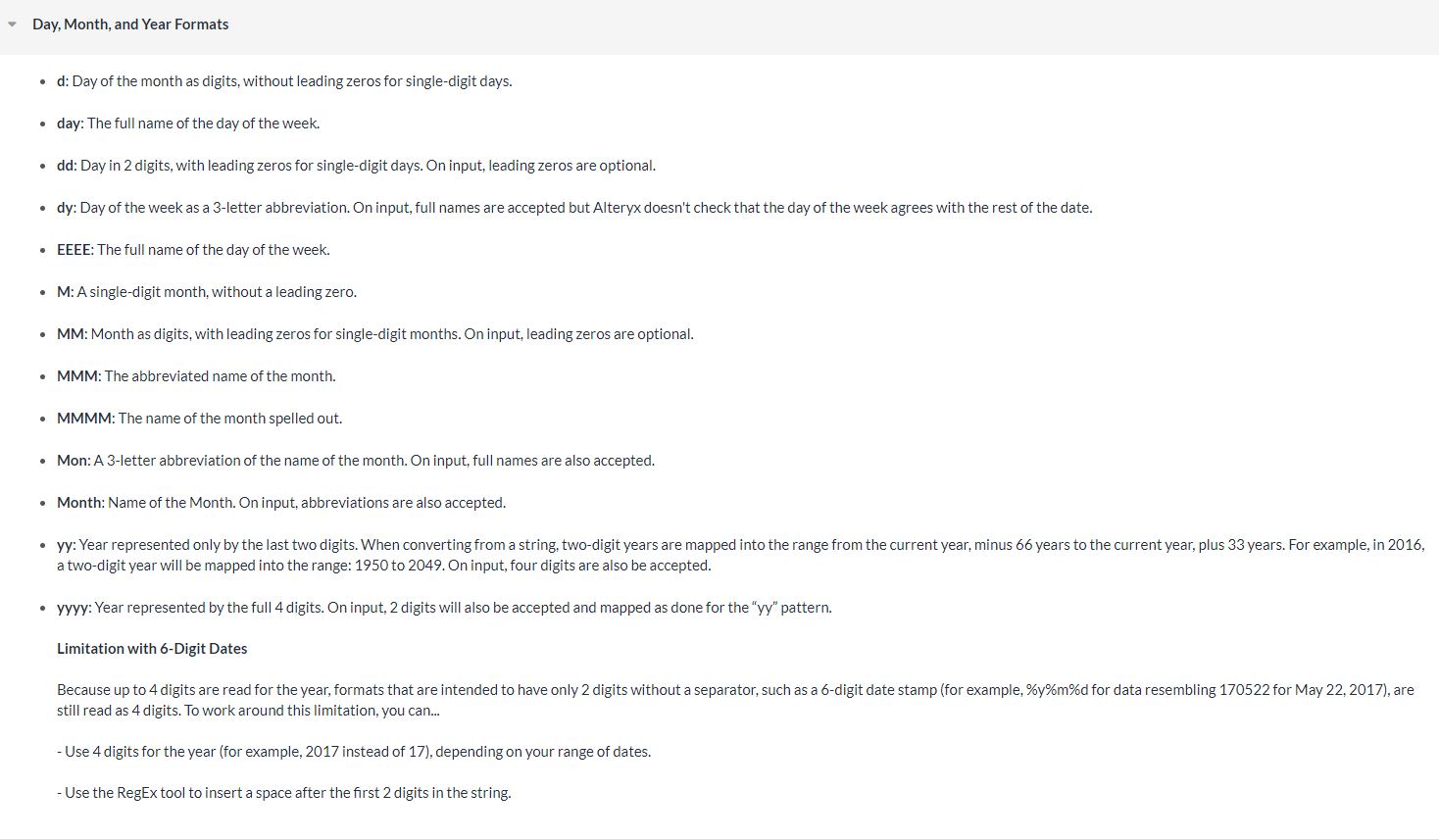This screenshot has width=1439, height=840.
Task: Click the bold "MMM" abbreviated month term
Action: tap(77, 376)
